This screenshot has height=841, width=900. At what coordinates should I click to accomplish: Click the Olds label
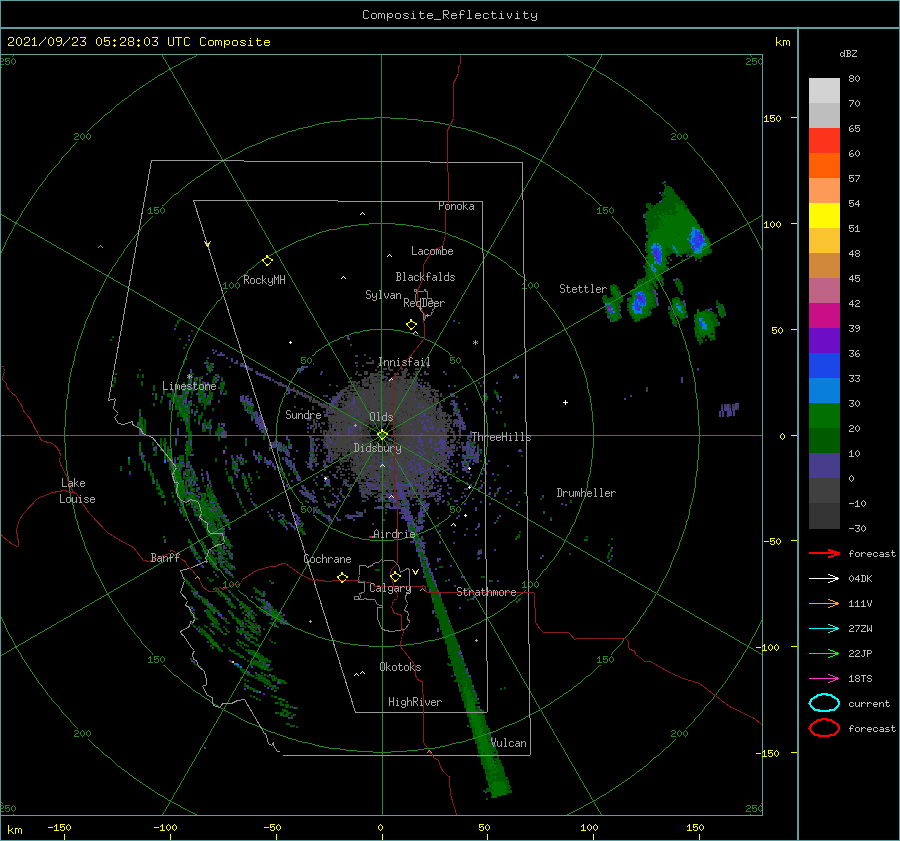tap(381, 417)
